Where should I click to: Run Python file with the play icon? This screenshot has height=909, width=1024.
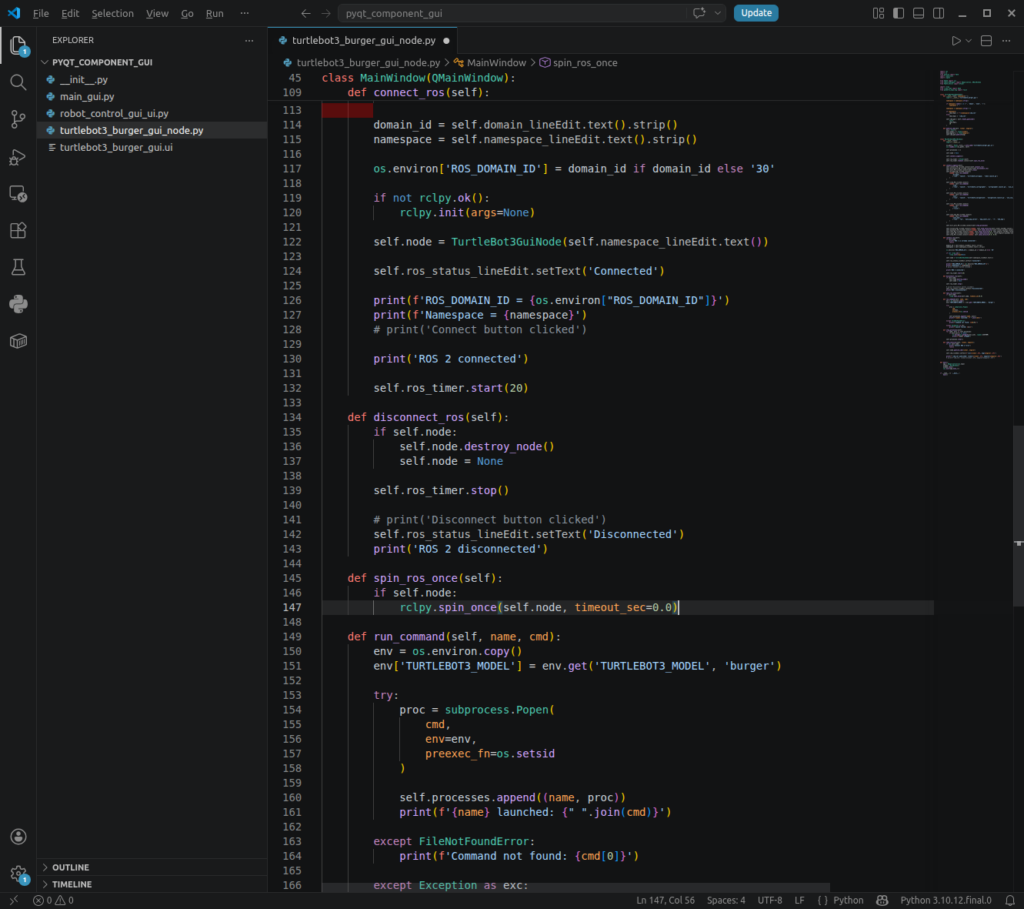[956, 40]
